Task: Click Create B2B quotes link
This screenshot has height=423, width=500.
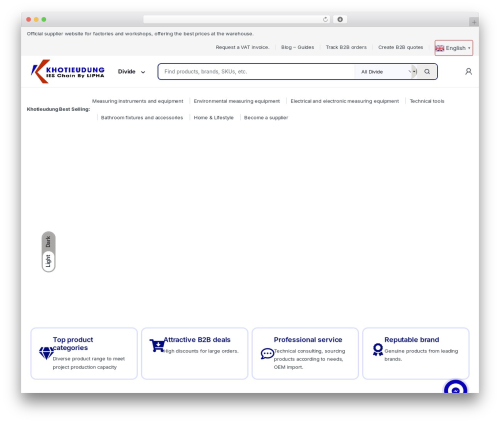Action: (400, 47)
